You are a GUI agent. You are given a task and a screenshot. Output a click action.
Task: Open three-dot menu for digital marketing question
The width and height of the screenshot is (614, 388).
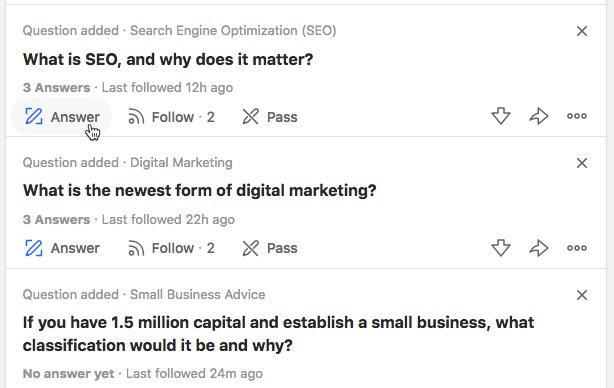click(577, 248)
